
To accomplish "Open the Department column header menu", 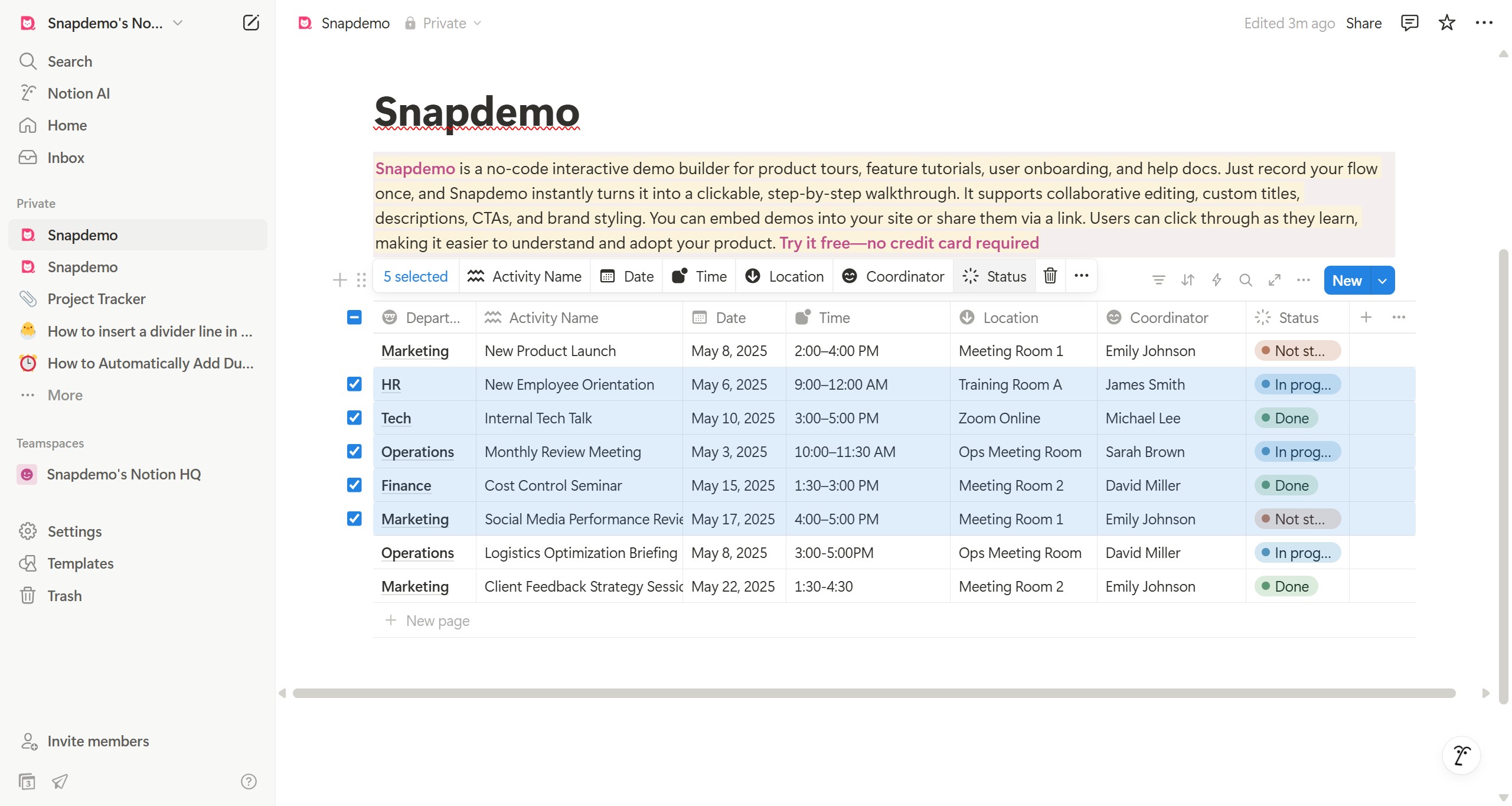I will (x=424, y=318).
